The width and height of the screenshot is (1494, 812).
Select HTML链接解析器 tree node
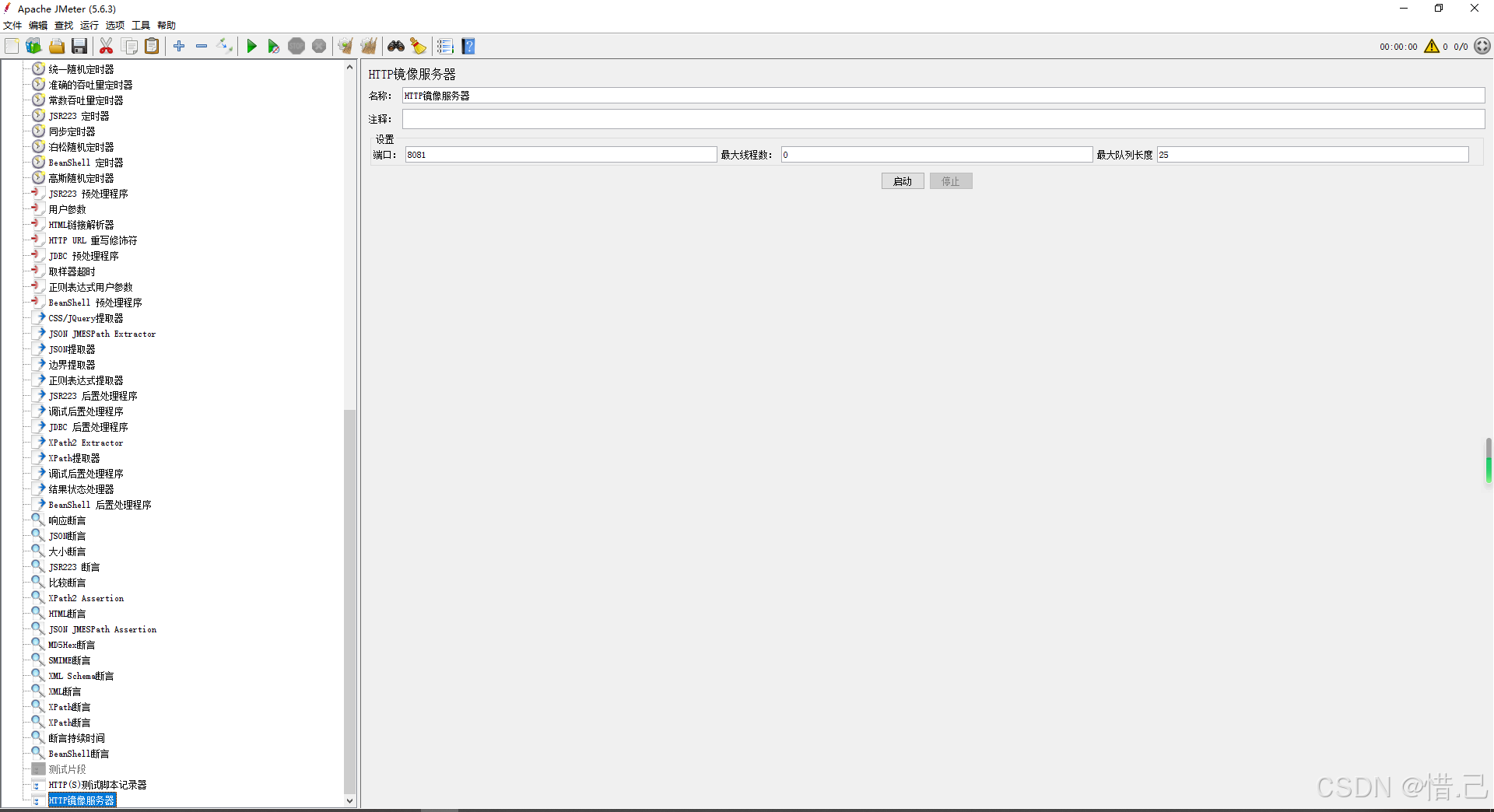[x=81, y=225]
